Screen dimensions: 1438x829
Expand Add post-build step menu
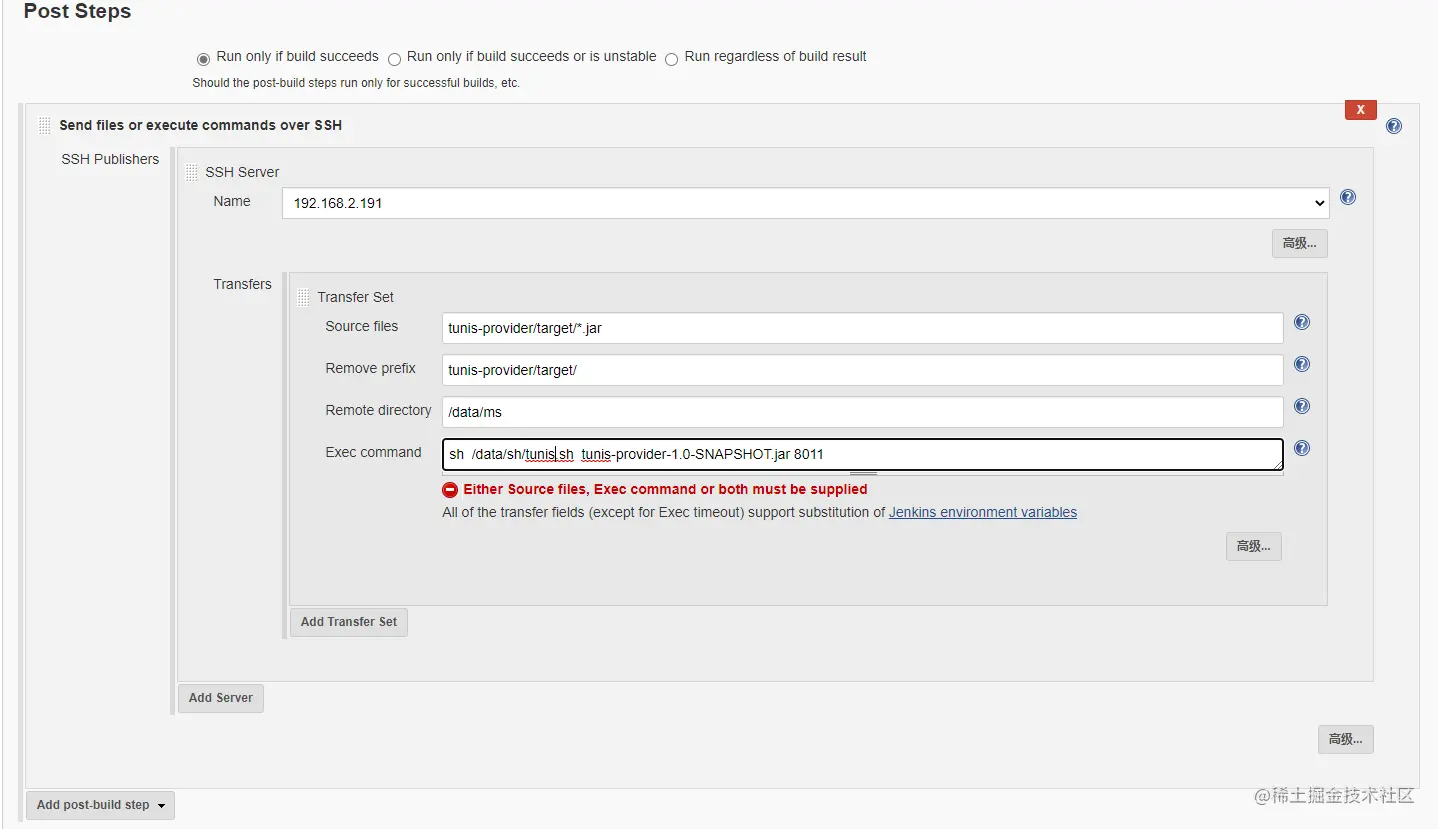point(100,805)
